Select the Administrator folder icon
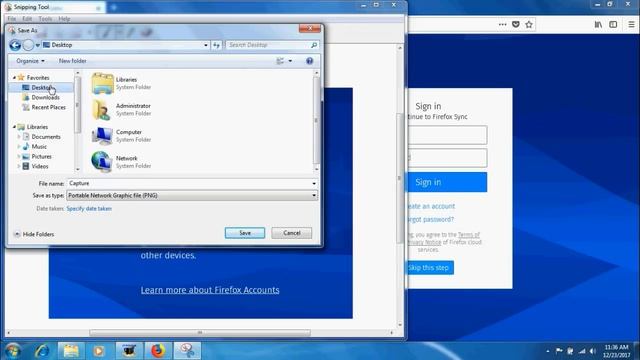The width and height of the screenshot is (640, 360). click(x=101, y=109)
